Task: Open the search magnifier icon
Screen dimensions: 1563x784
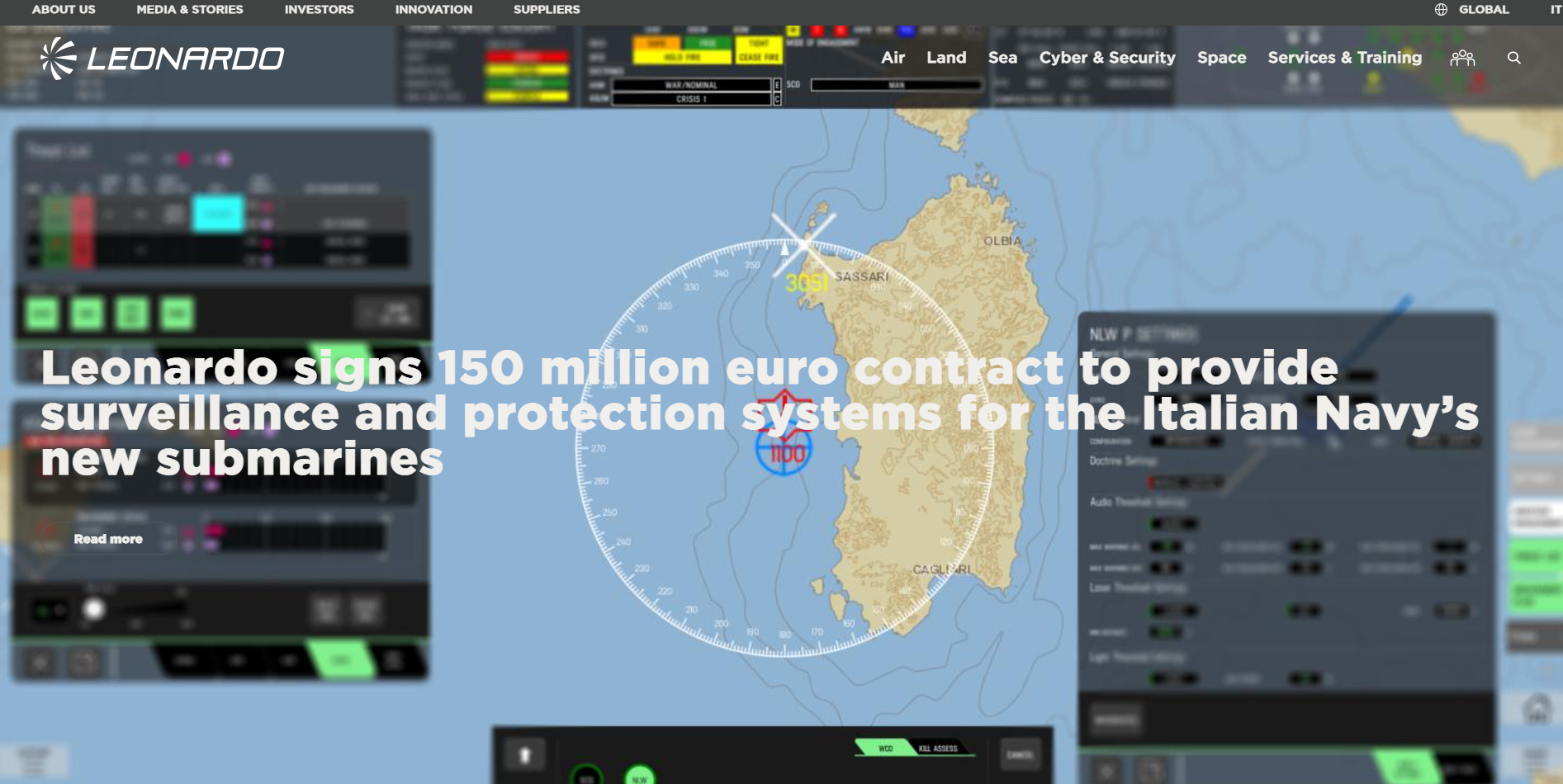Action: (x=1513, y=58)
